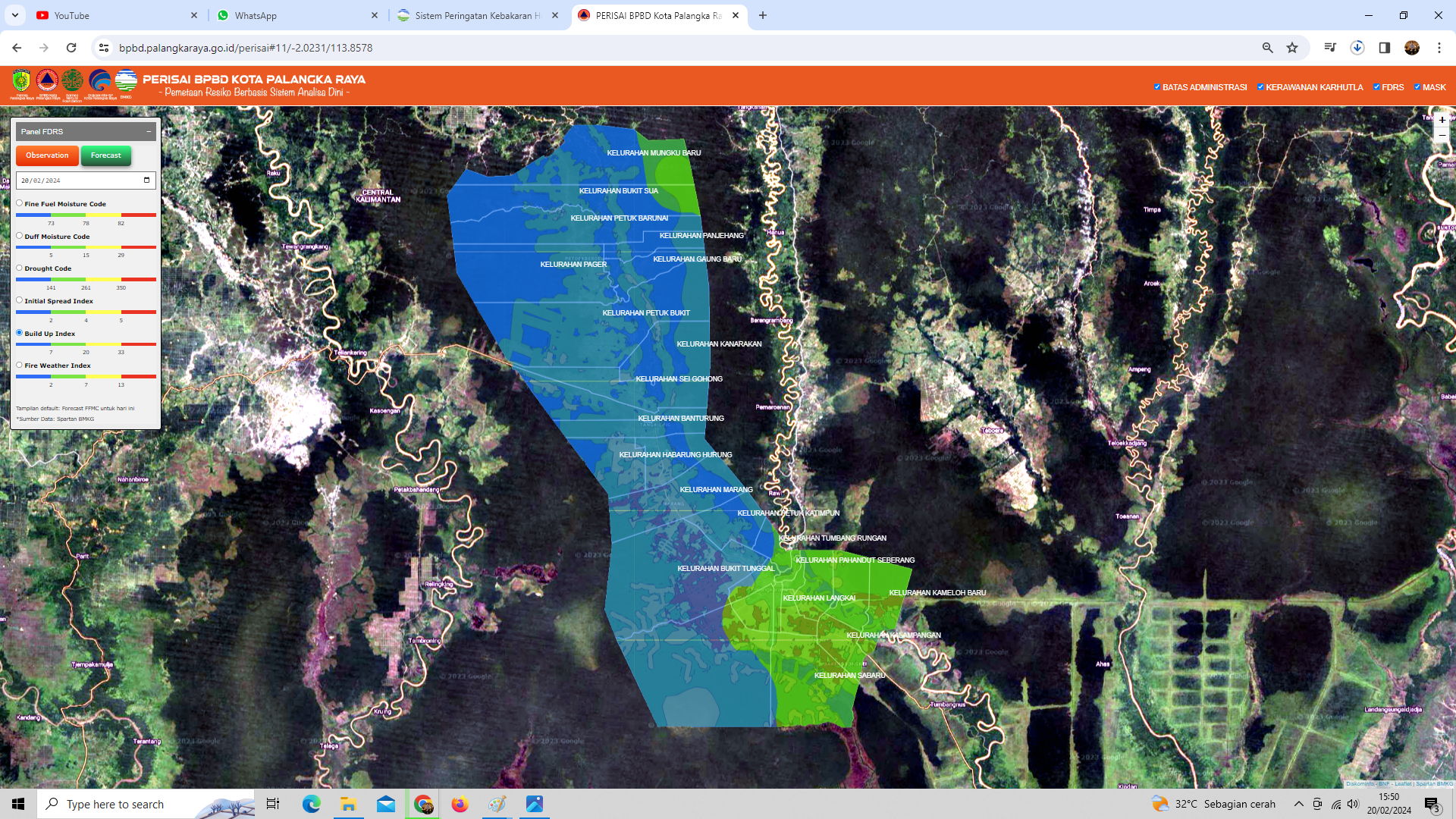Switch to Forecast mode
1456x819 pixels.
[x=106, y=155]
